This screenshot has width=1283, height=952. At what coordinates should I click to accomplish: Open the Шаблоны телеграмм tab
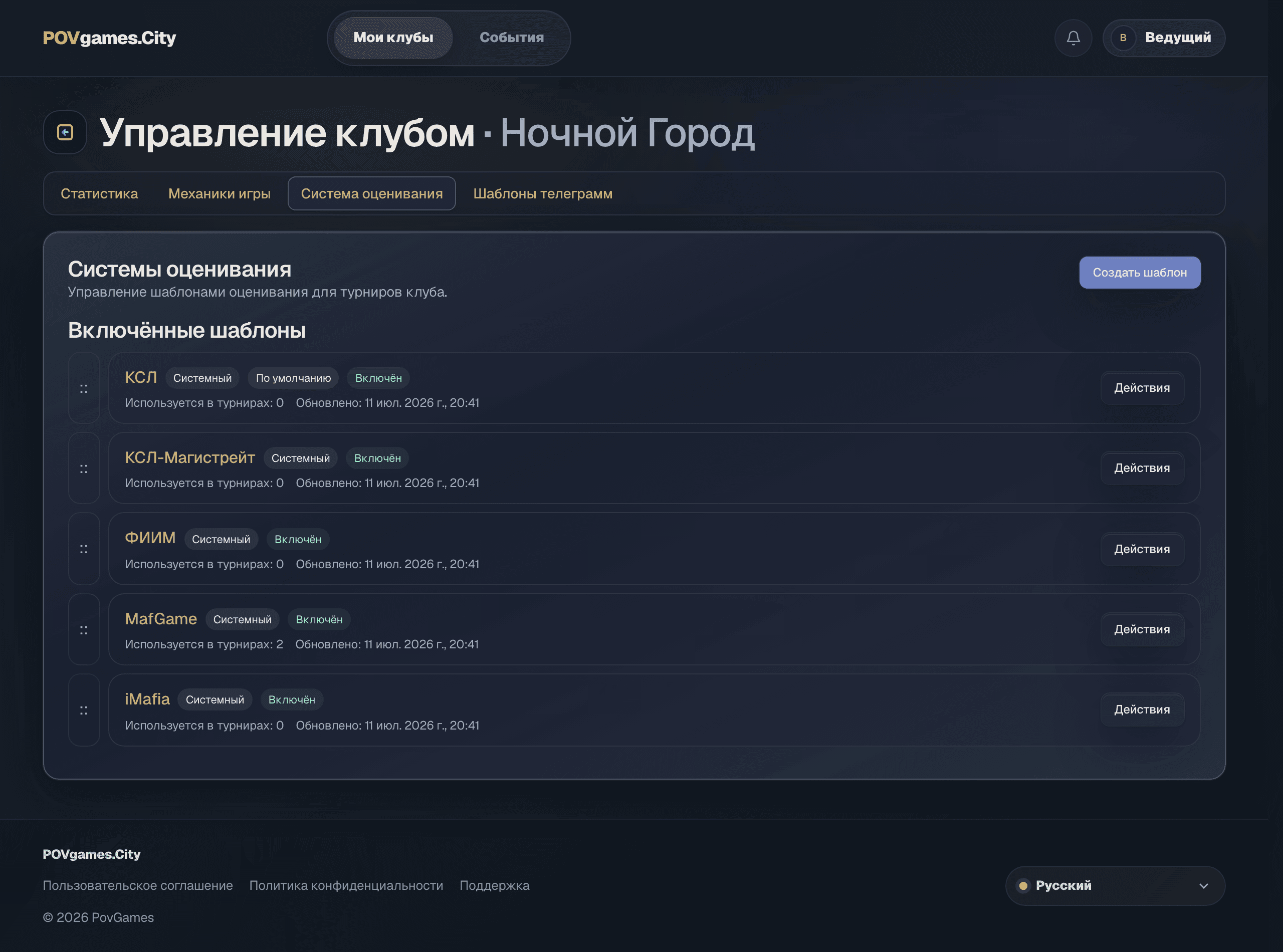tap(542, 193)
